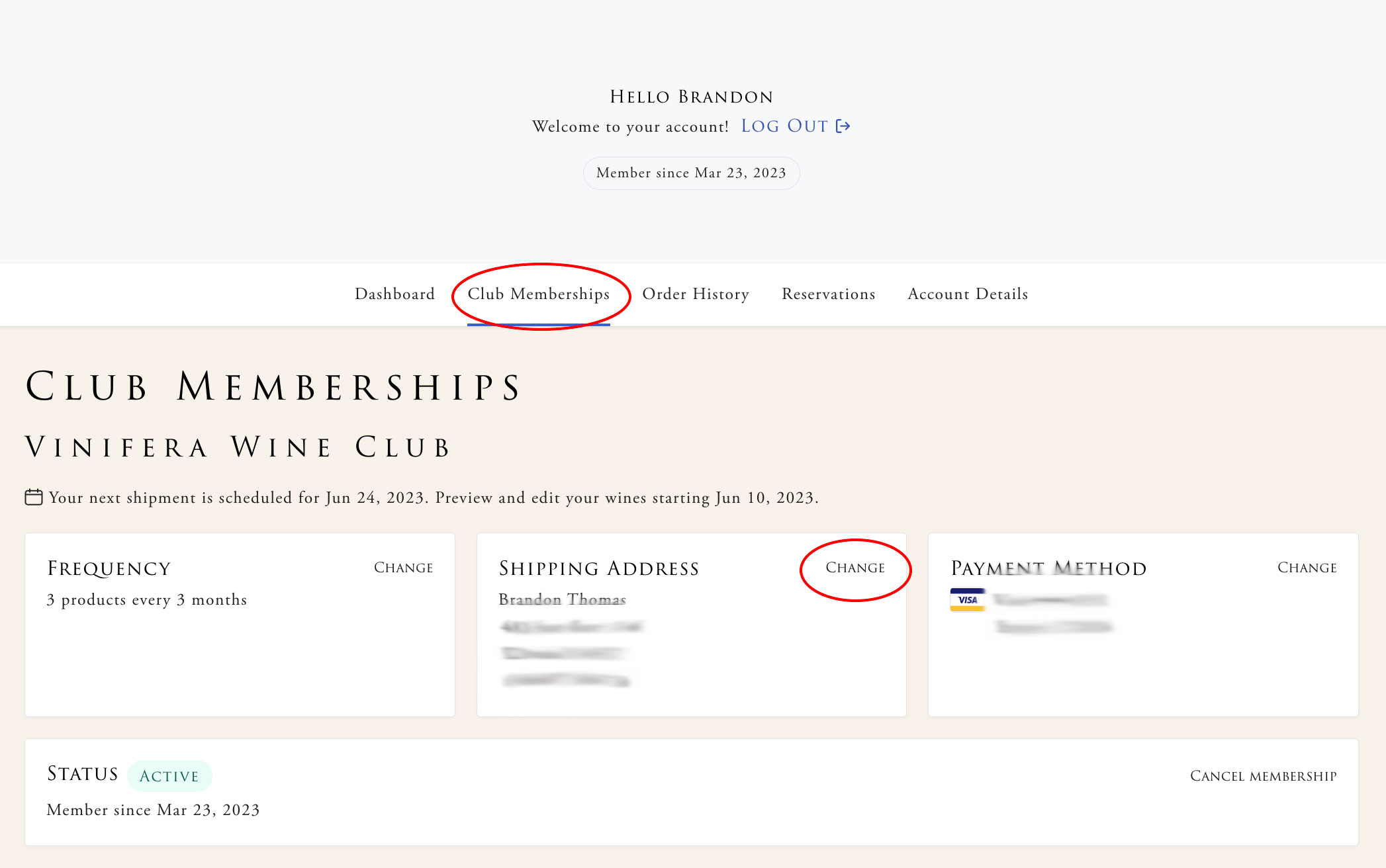Go to the Reservations tab
This screenshot has width=1386, height=868.
click(829, 294)
